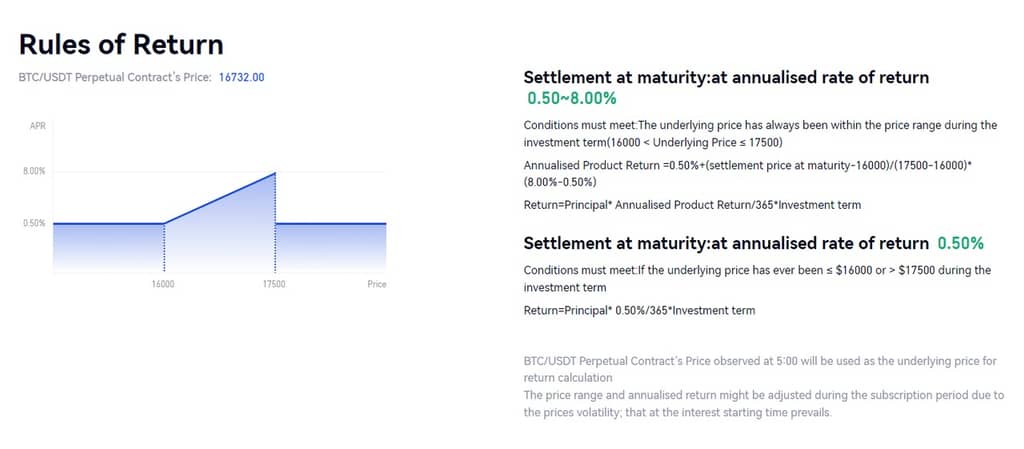Select the 16732.00 contract price value
The image size is (1024, 449).
(x=241, y=77)
